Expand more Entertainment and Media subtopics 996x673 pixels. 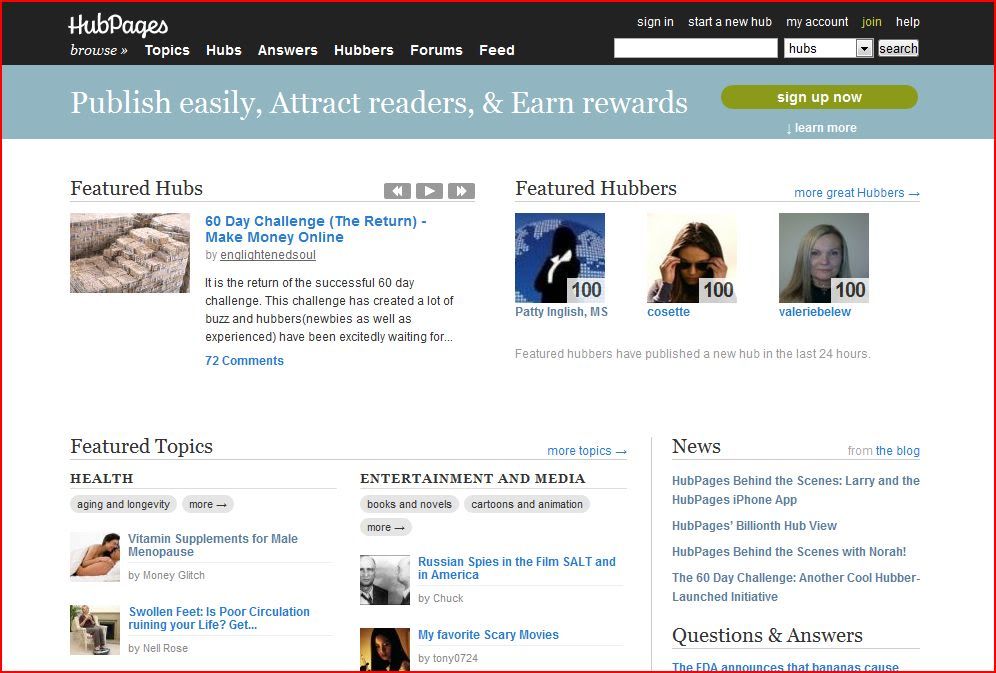(x=386, y=527)
